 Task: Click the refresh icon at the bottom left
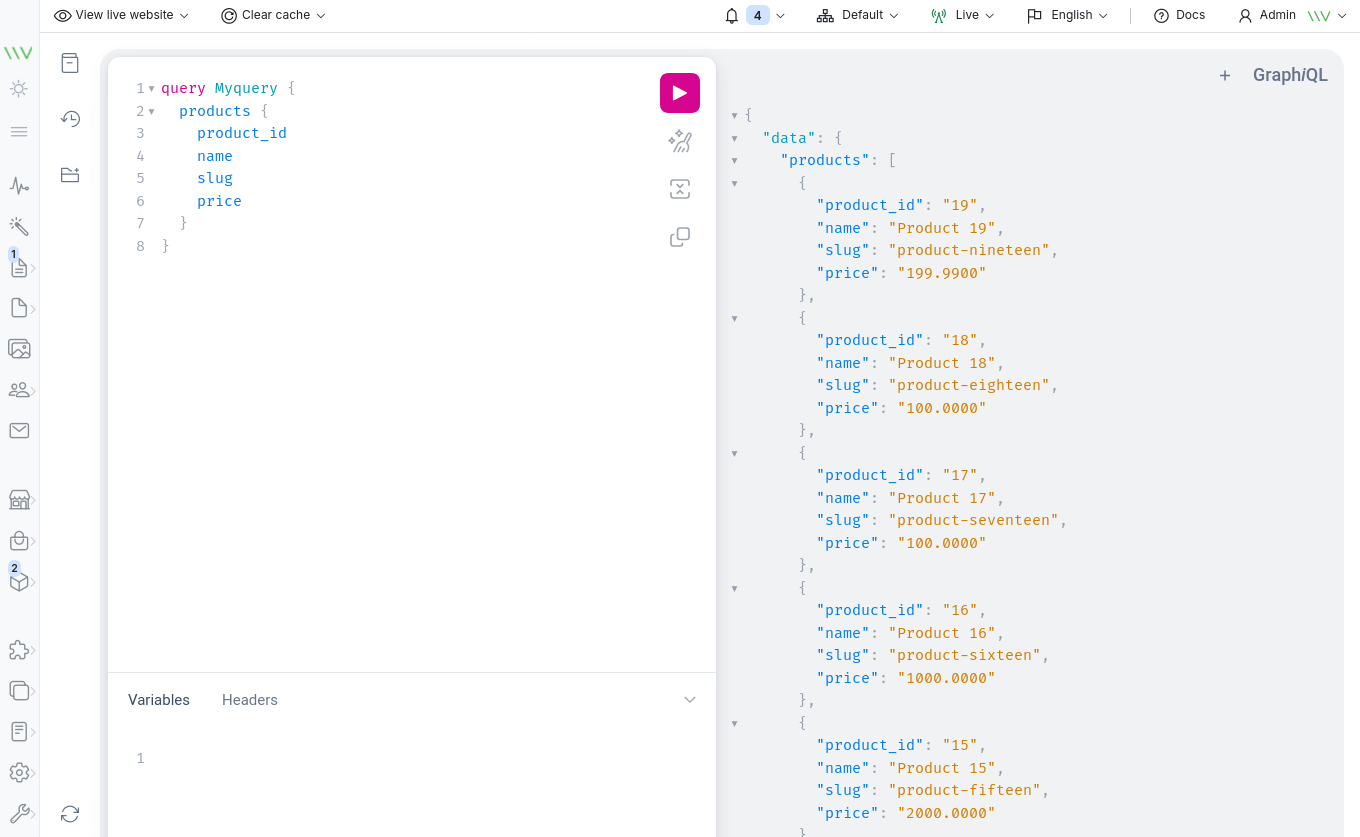click(69, 814)
